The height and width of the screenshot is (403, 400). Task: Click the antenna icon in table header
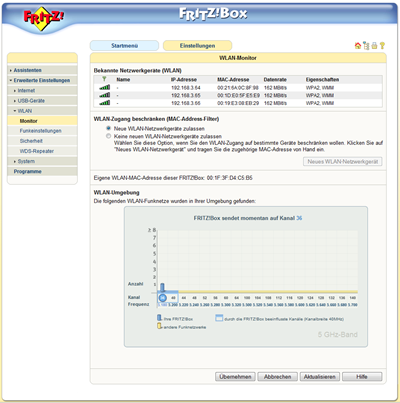point(104,79)
